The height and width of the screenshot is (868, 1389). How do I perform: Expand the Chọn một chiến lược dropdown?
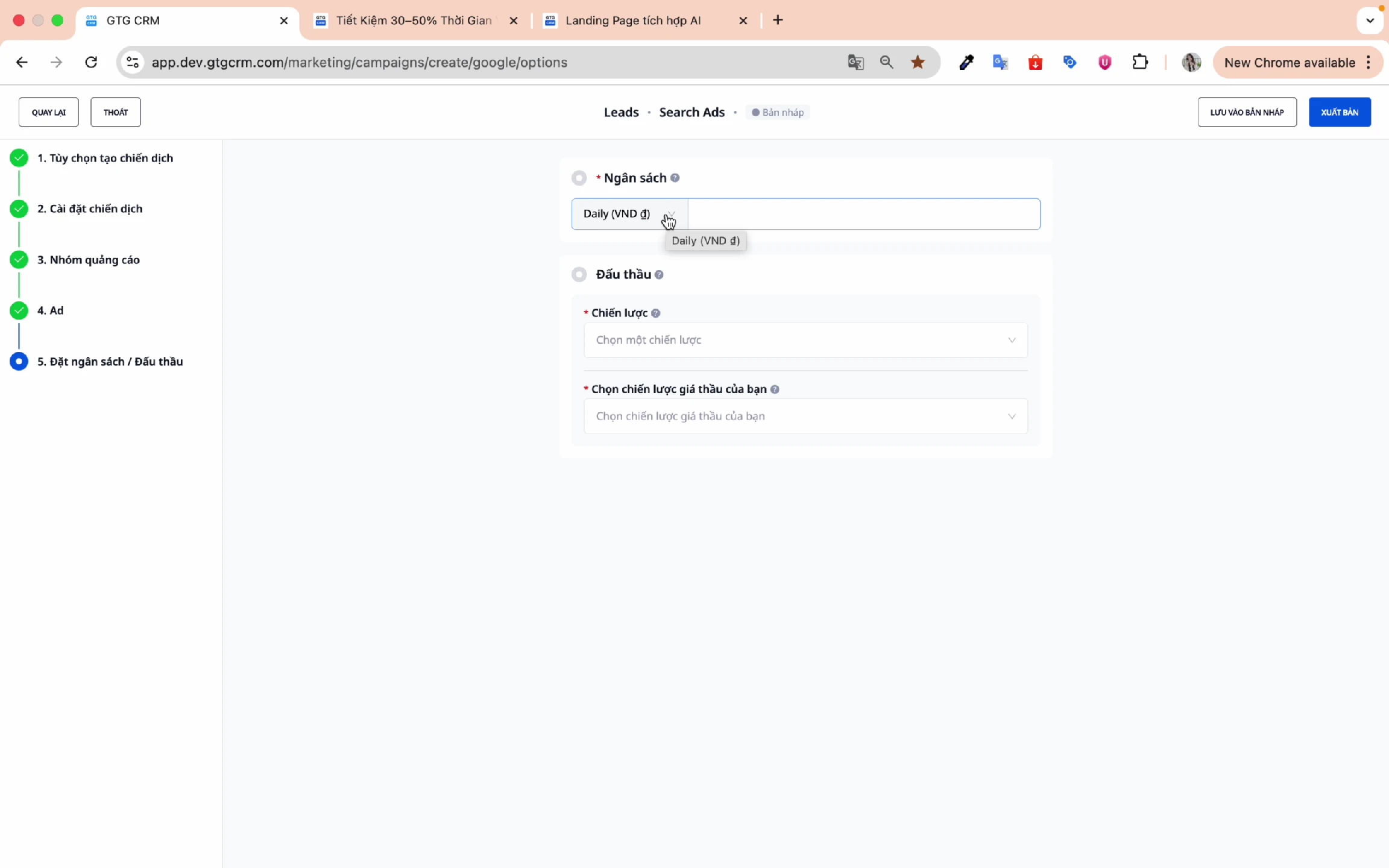coord(805,340)
